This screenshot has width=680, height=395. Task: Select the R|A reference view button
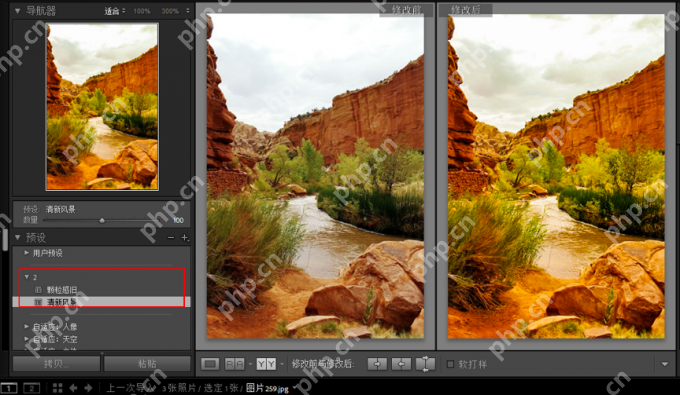[x=235, y=364]
